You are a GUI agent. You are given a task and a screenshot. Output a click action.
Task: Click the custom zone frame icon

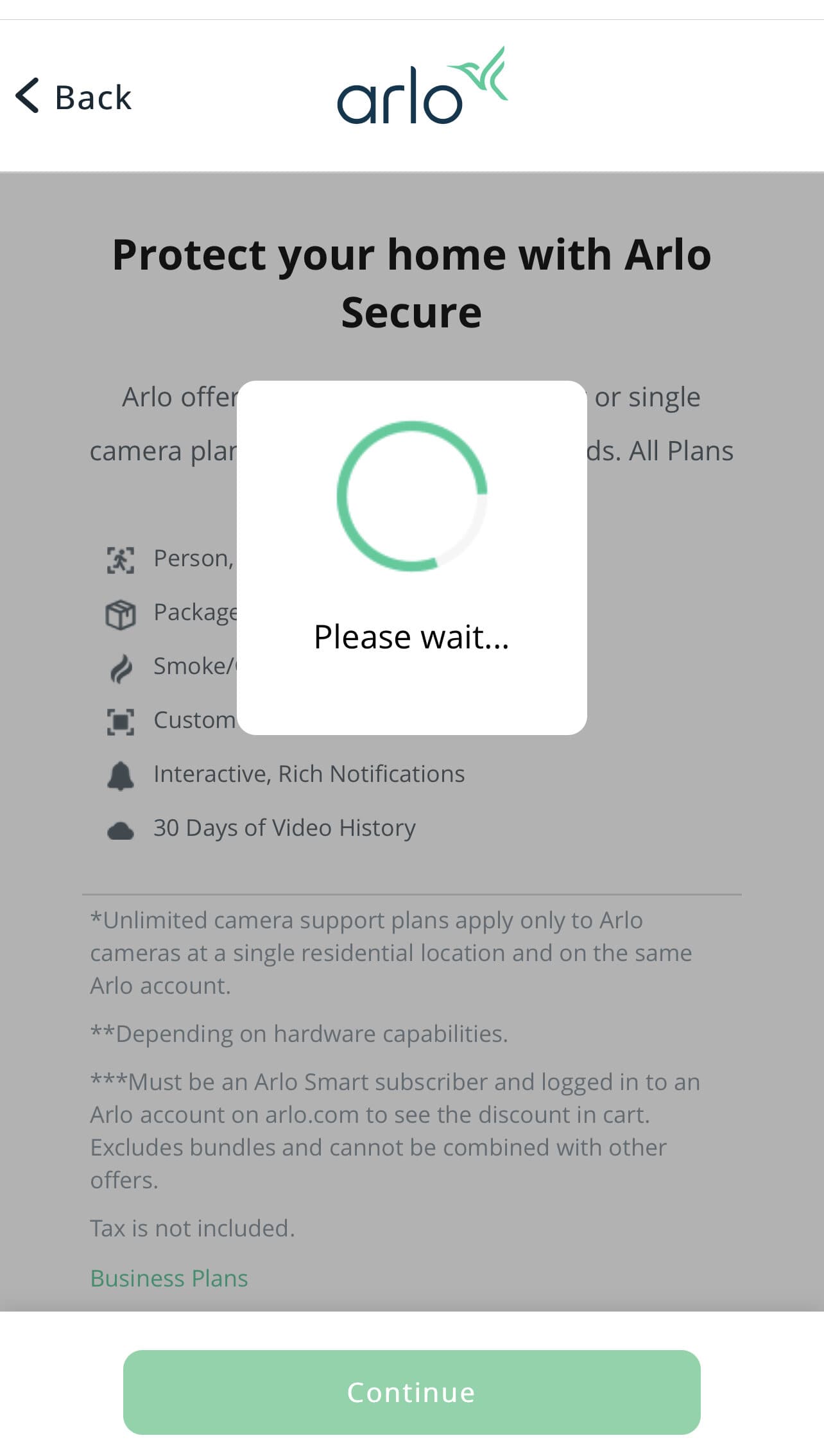tap(120, 722)
